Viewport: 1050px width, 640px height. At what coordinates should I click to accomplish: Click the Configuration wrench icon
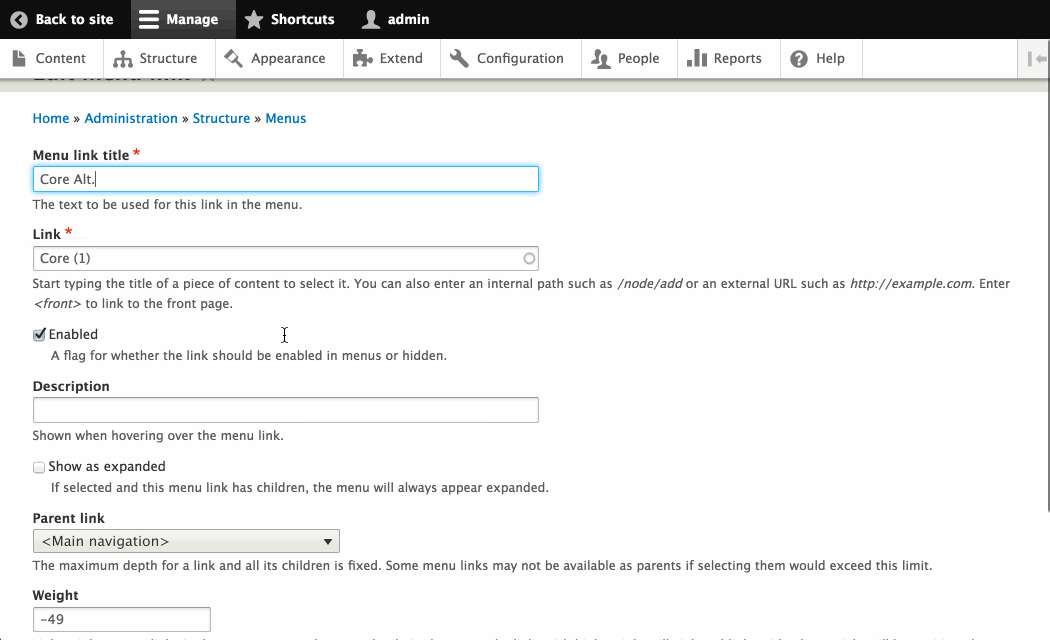coord(459,58)
